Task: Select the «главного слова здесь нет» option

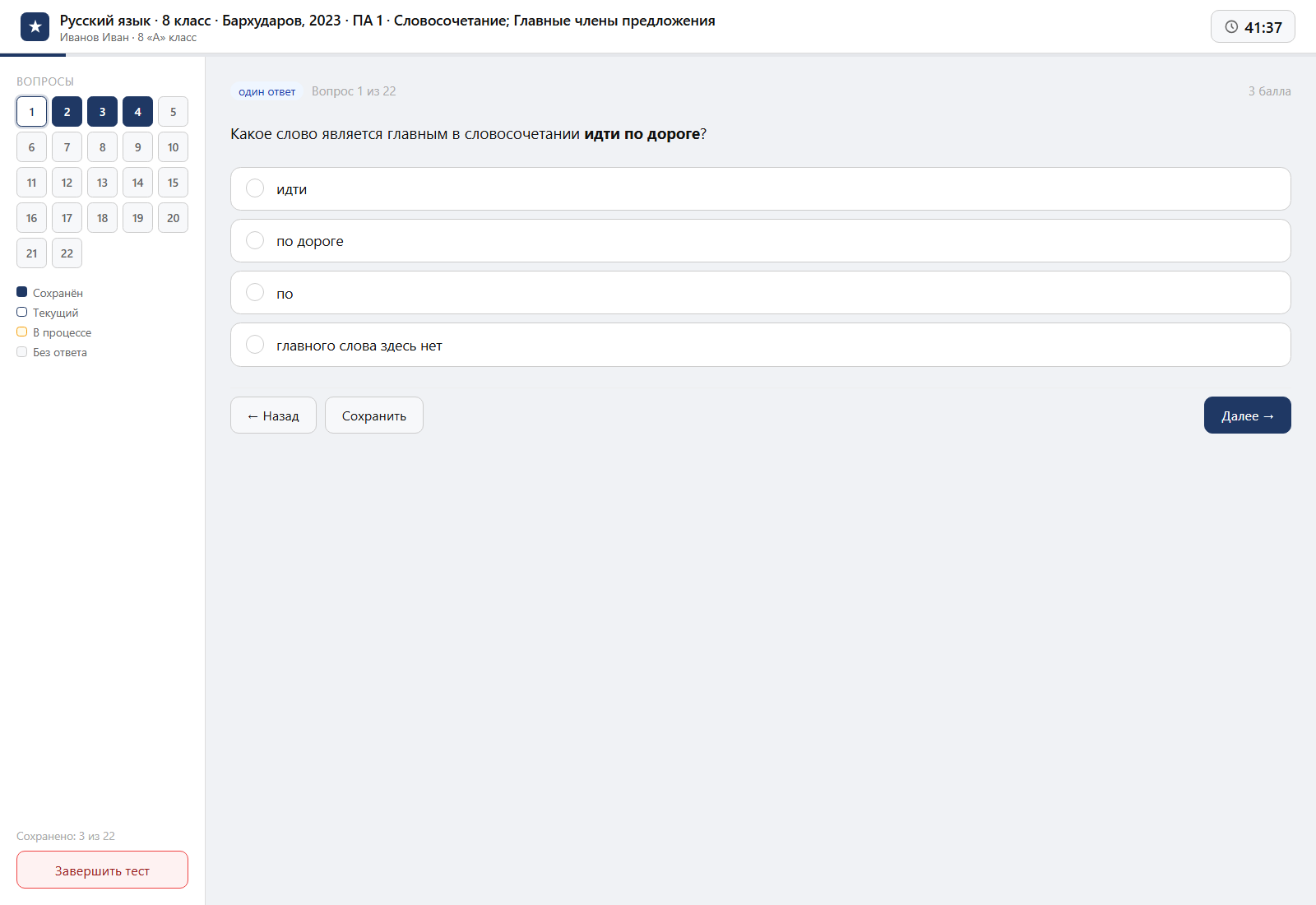Action: pyautogui.click(x=760, y=345)
